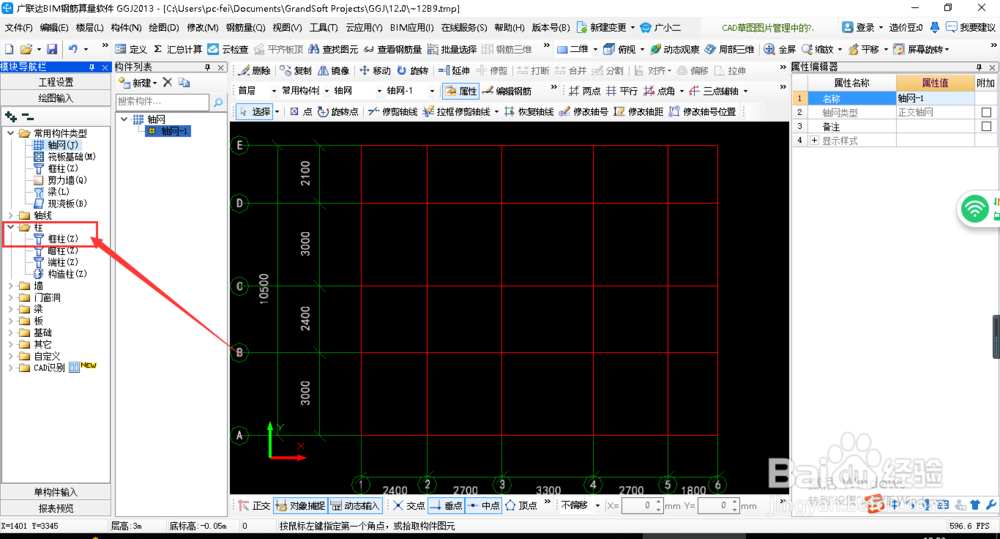
Task: Select the 两点 two-point auxiliary axis tool
Action: click(584, 91)
